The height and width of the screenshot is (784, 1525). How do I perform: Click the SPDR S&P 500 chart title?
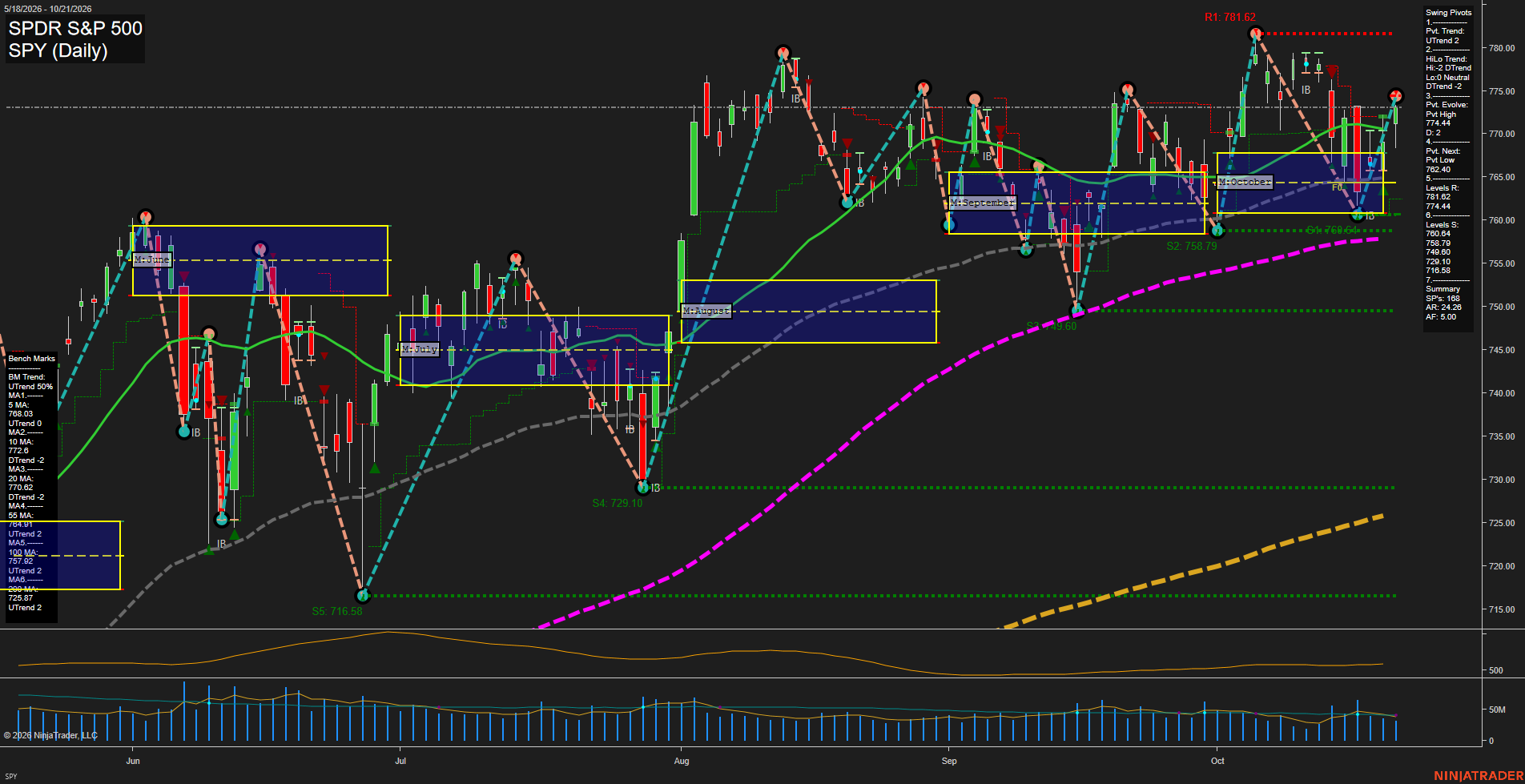[x=75, y=29]
